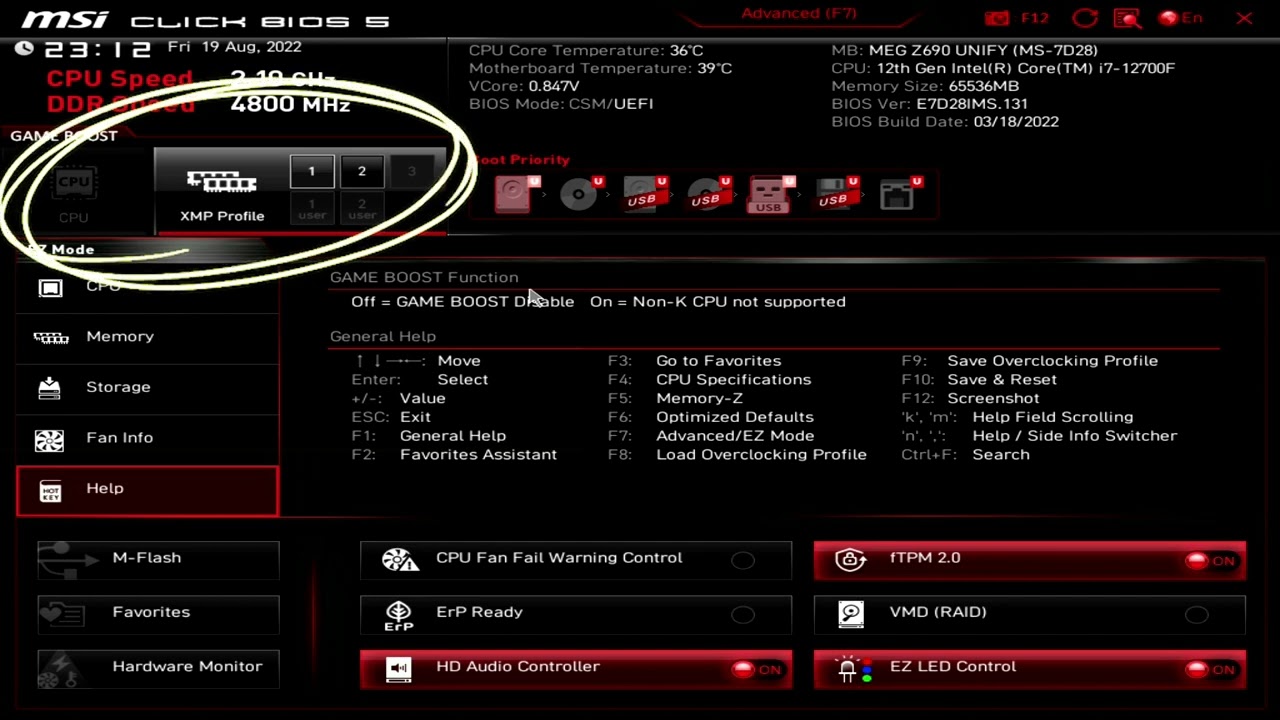Enable the VMD (RAID) switch
The image size is (1280, 720).
pyautogui.click(x=1196, y=614)
